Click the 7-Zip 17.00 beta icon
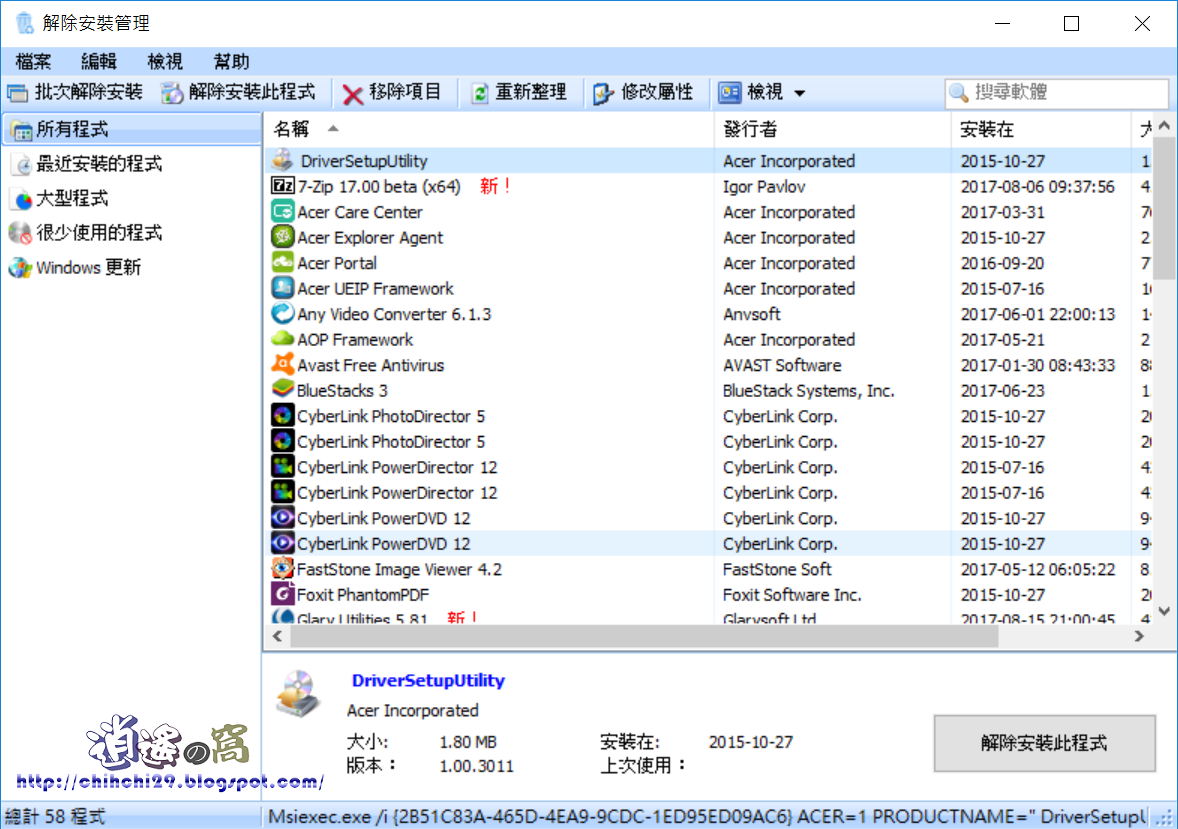 [282, 186]
